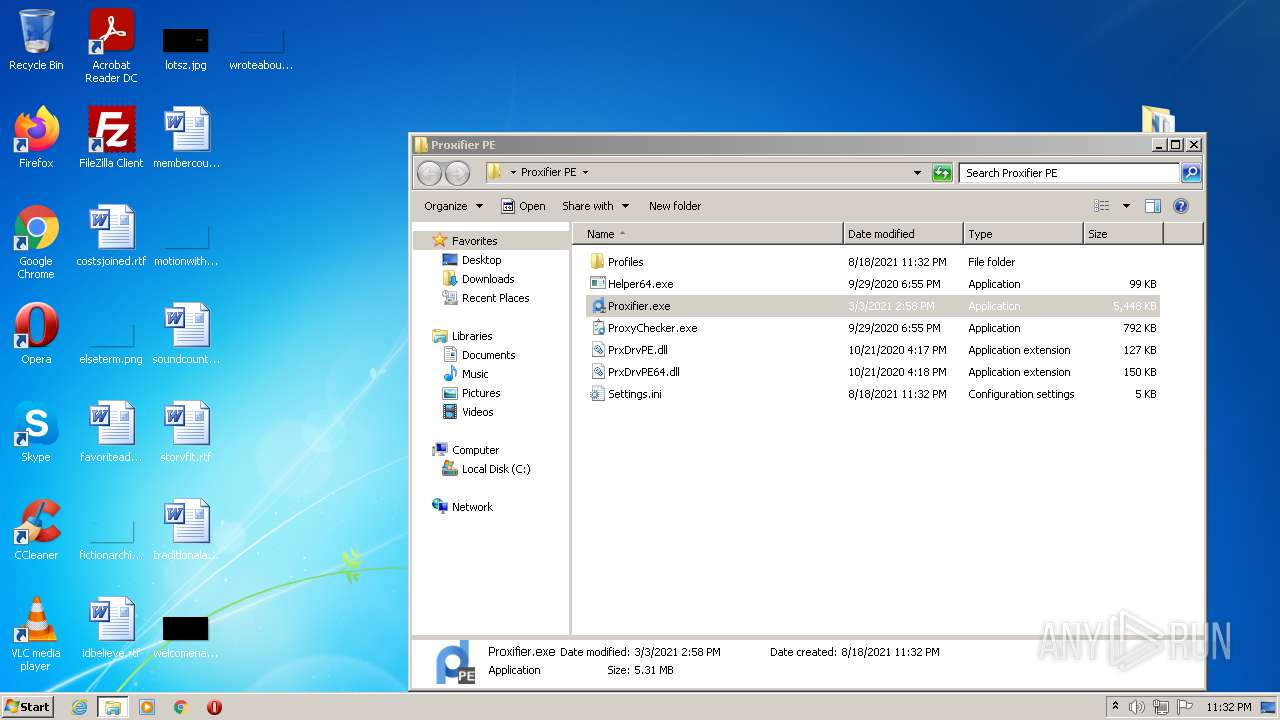Expand the Proxifier PE breadcrumb arrow
The height and width of the screenshot is (720, 1280).
[585, 173]
